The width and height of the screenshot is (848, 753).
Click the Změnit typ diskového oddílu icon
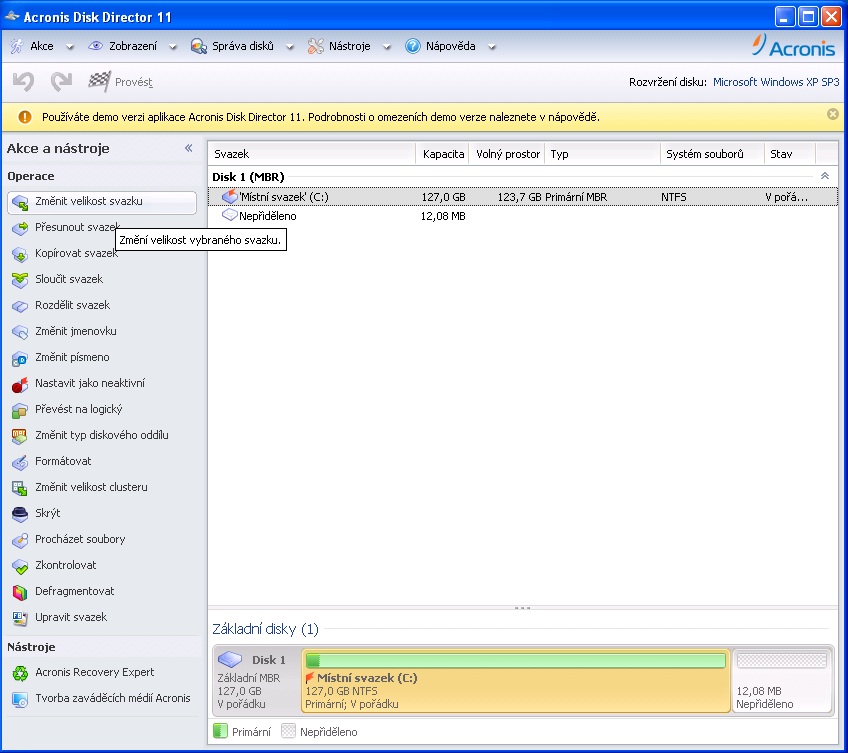20,436
